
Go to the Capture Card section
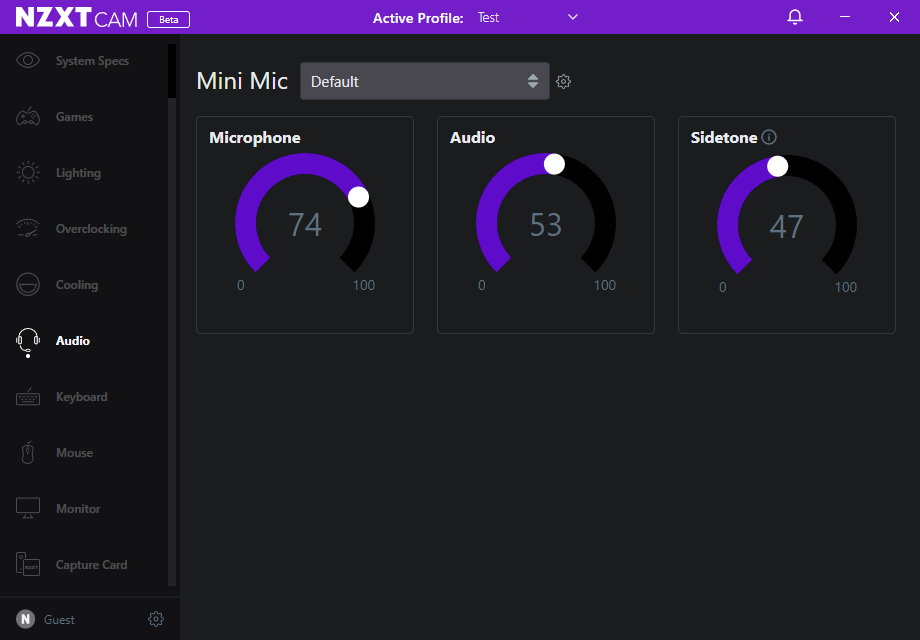[x=90, y=565]
